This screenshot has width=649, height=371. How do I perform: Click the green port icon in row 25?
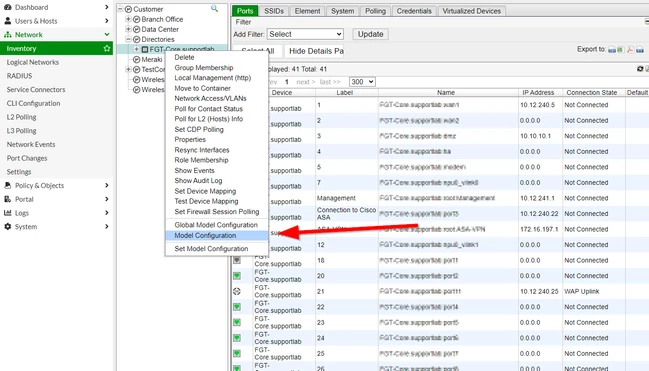coord(237,354)
